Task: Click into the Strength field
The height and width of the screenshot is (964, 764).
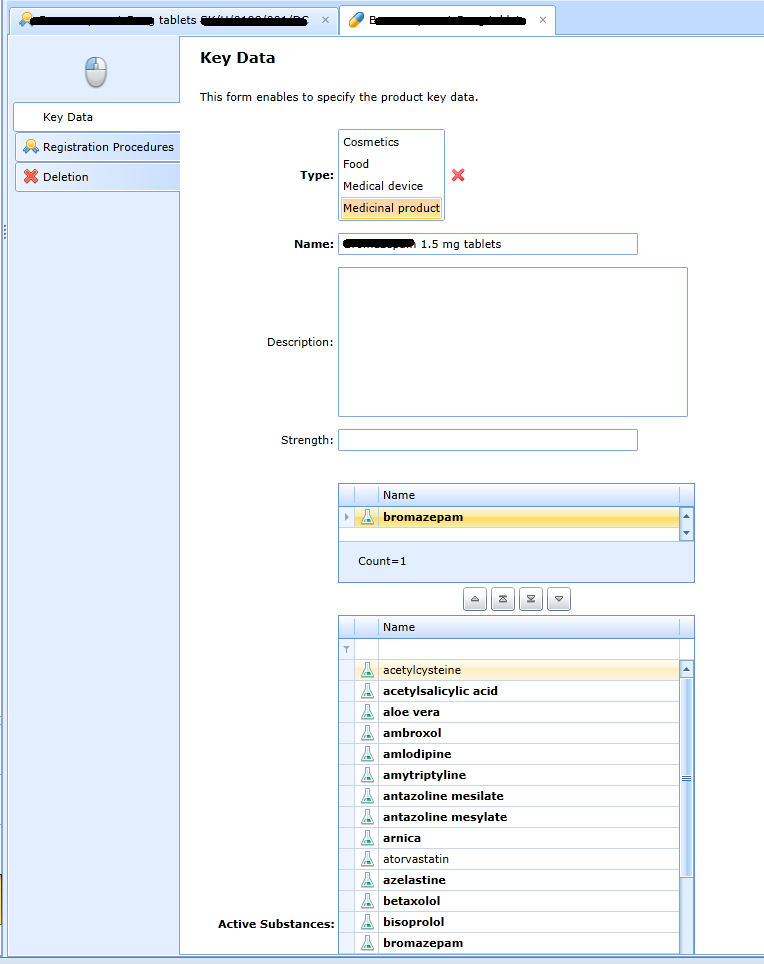Action: [x=487, y=440]
